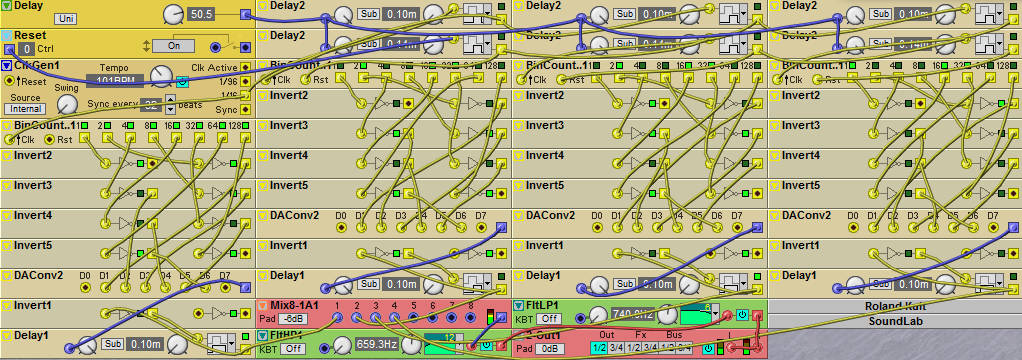Click input 2 jack on Mix8-1A1

[357, 318]
